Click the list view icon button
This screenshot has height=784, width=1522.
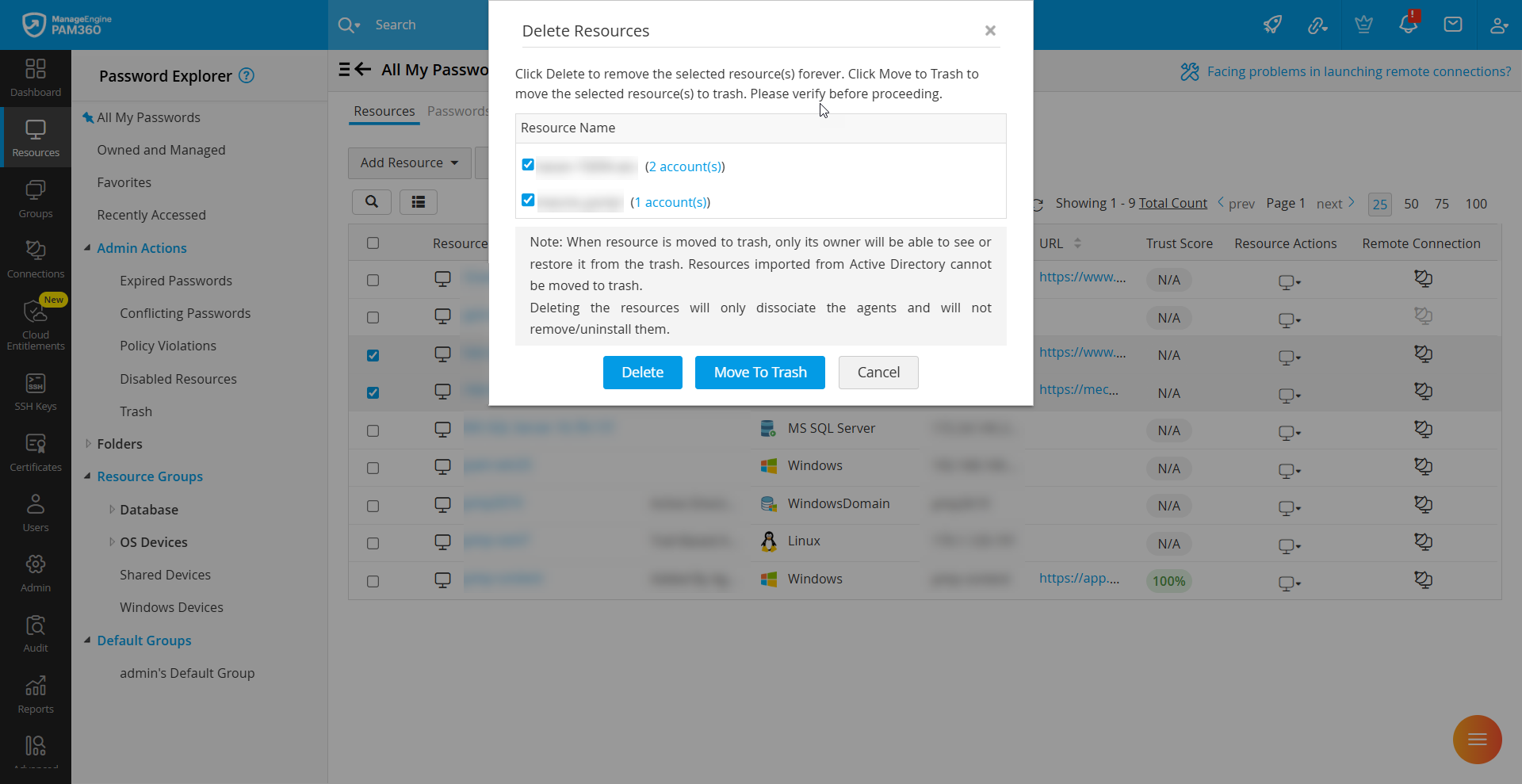[419, 202]
